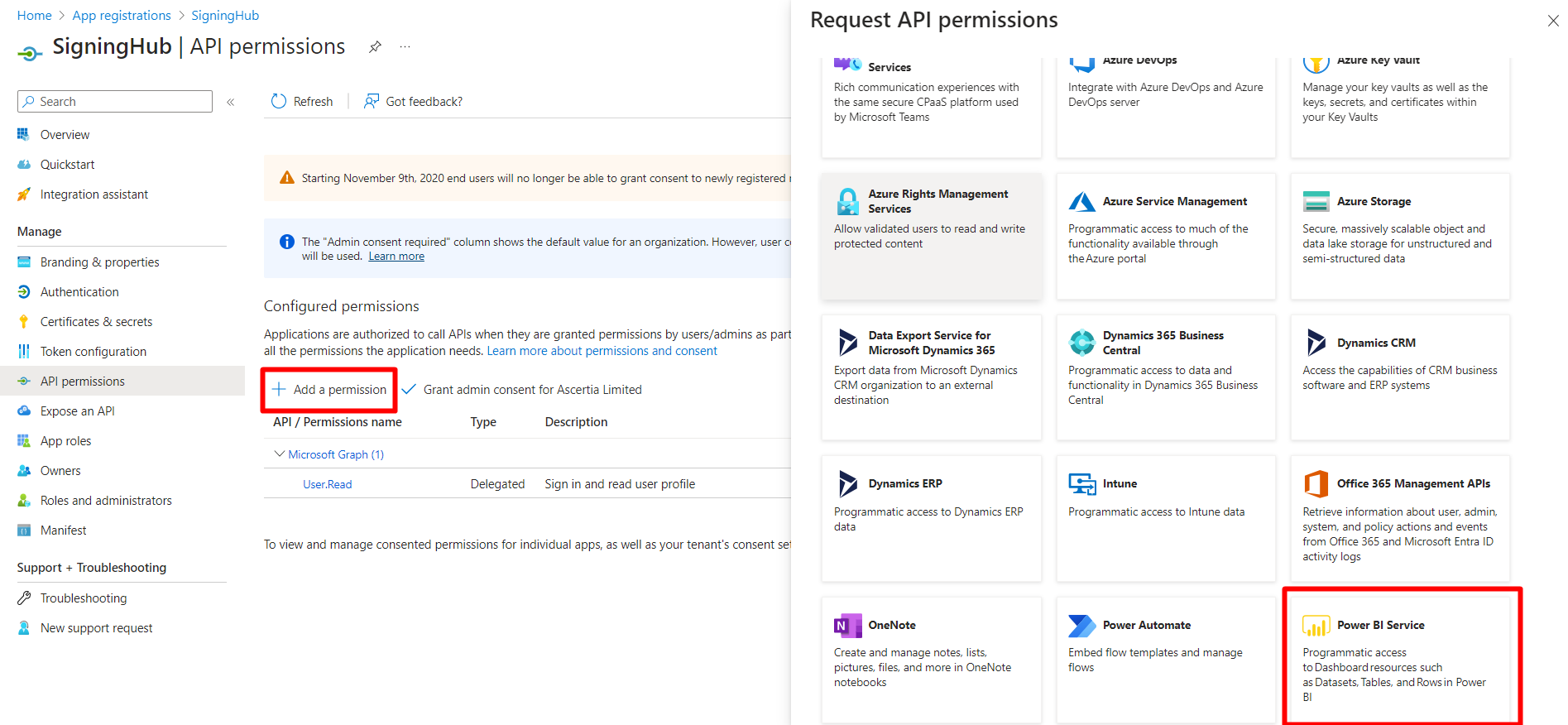
Task: Click Learn more link in info banner
Action: click(396, 257)
